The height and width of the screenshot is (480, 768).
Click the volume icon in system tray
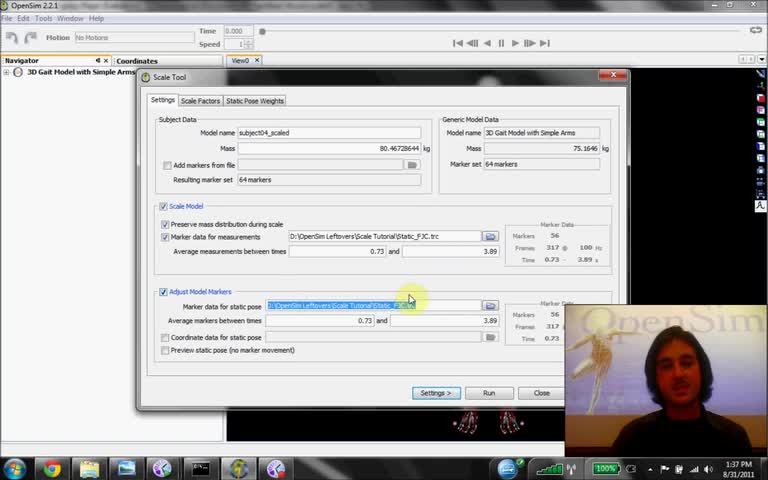708,469
